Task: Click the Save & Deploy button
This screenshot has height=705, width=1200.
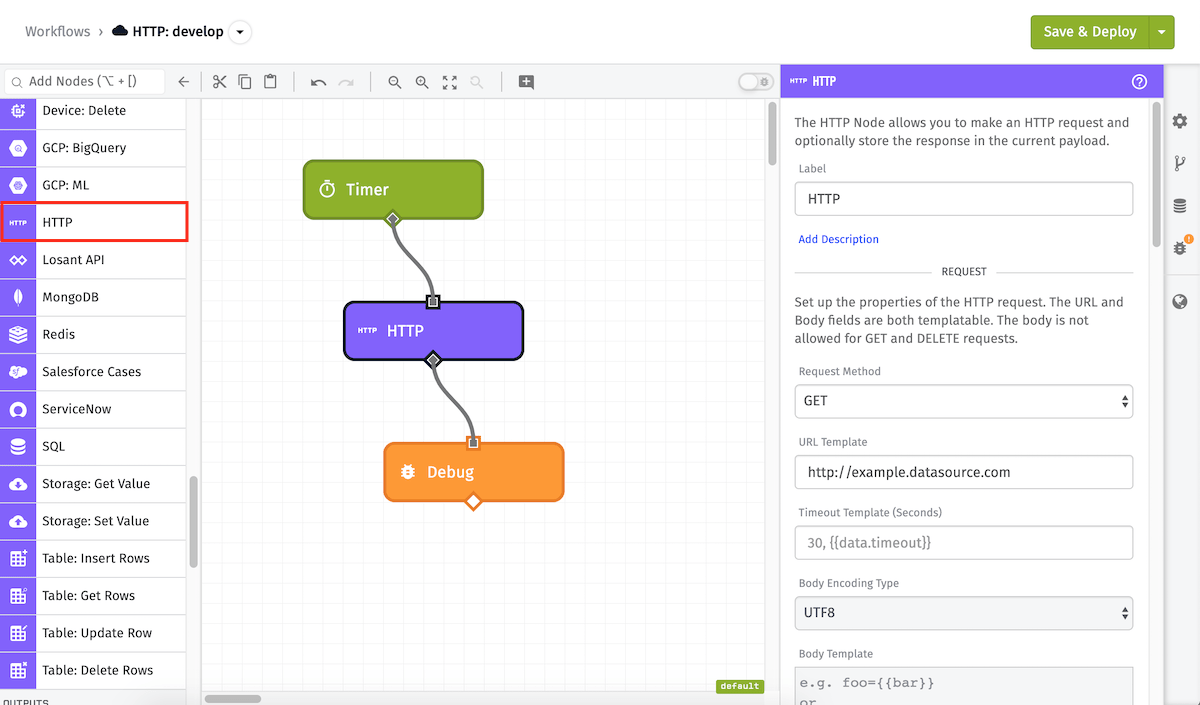Action: pos(1090,32)
